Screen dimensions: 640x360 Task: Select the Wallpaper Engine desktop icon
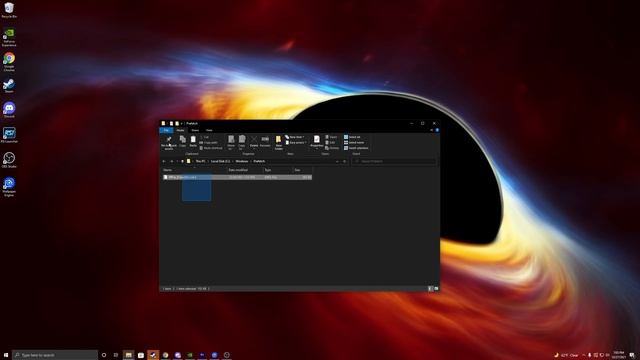[x=9, y=187]
